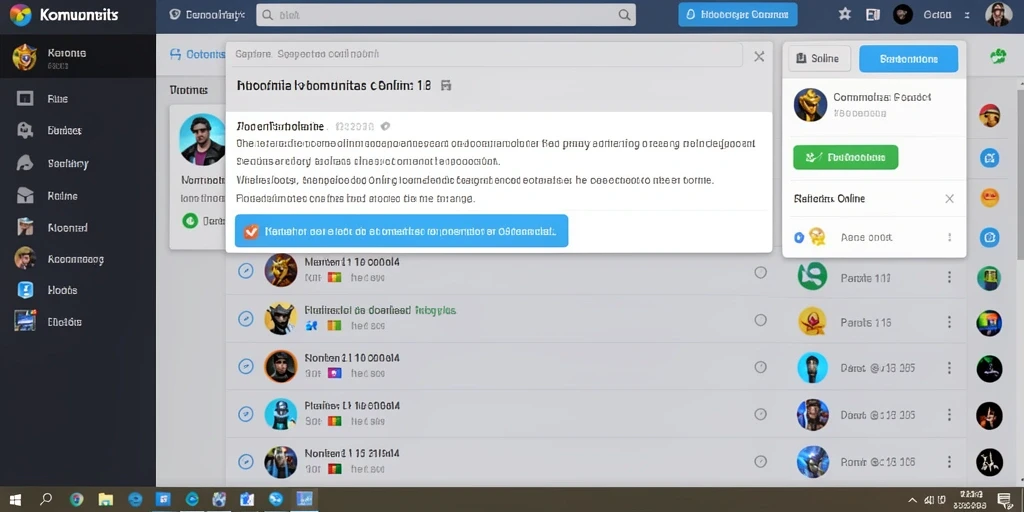
Task: Open the Chrome icon on the taskbar
Action: (x=76, y=500)
